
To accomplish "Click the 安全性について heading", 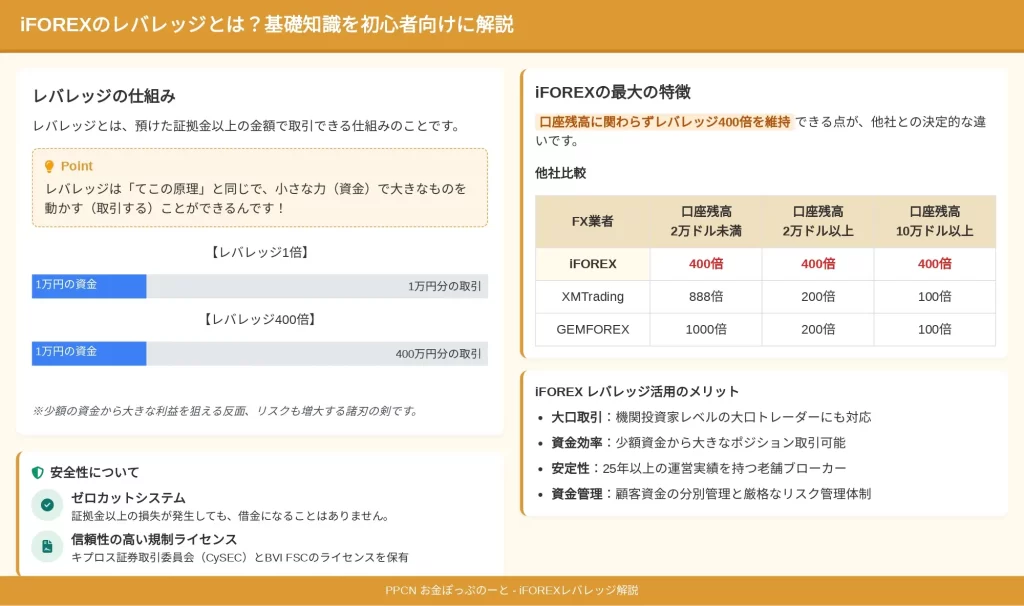I will pos(95,472).
